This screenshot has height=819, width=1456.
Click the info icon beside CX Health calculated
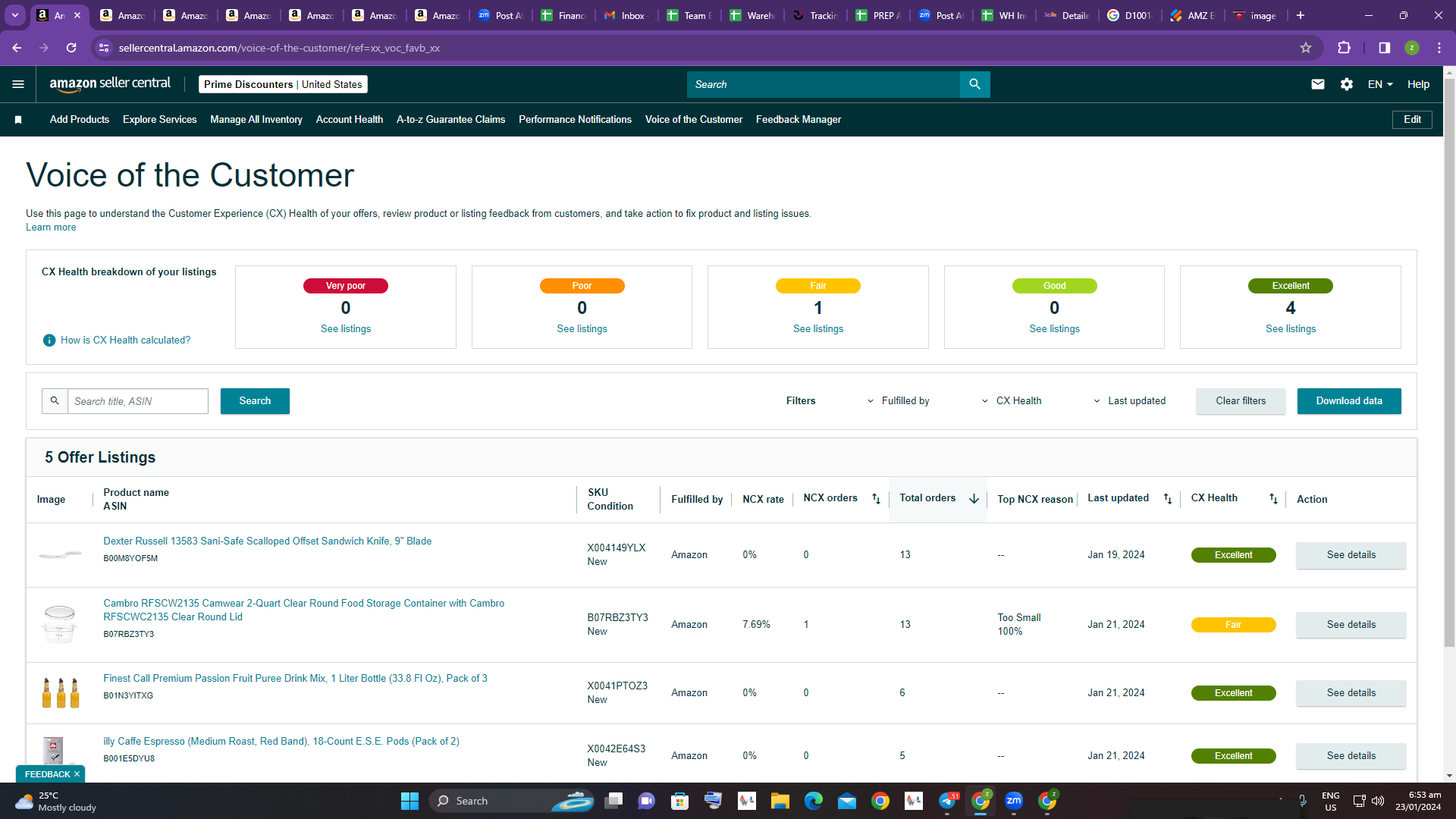pyautogui.click(x=49, y=340)
